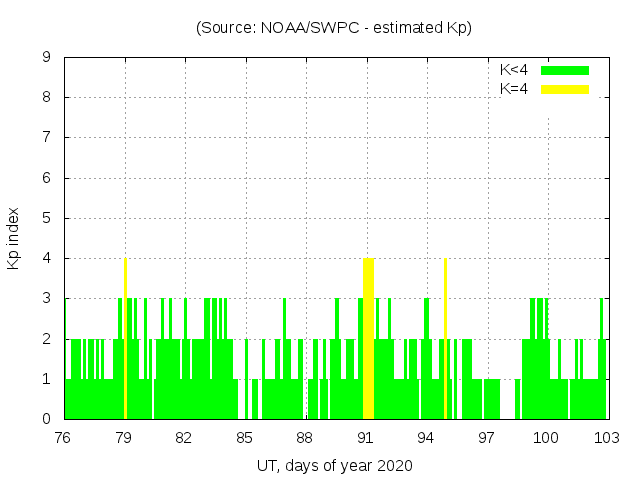Click the x-axis tick label 97
Viewport: 640px width, 480px height.
click(x=486, y=438)
